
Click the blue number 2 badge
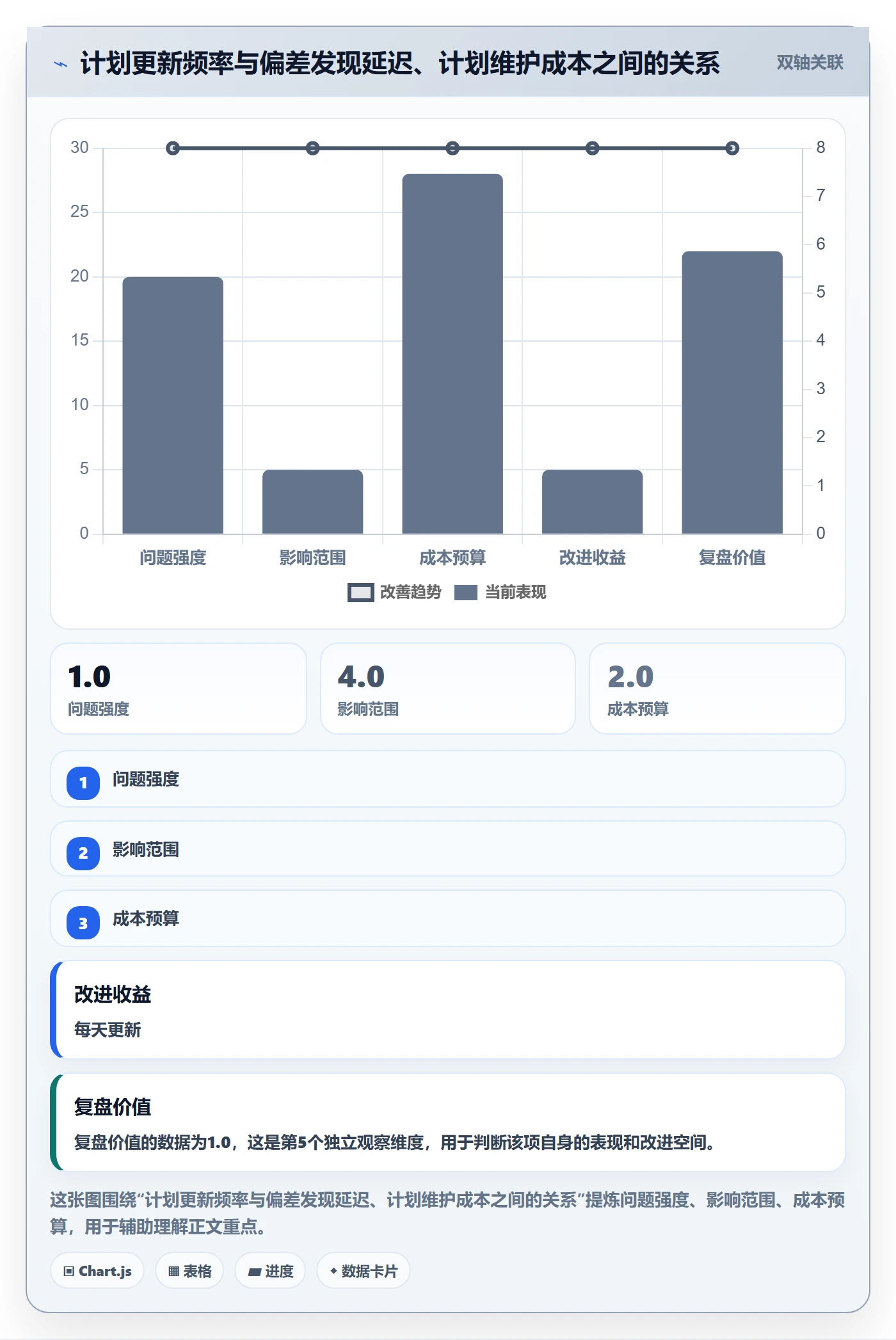pyautogui.click(x=83, y=853)
